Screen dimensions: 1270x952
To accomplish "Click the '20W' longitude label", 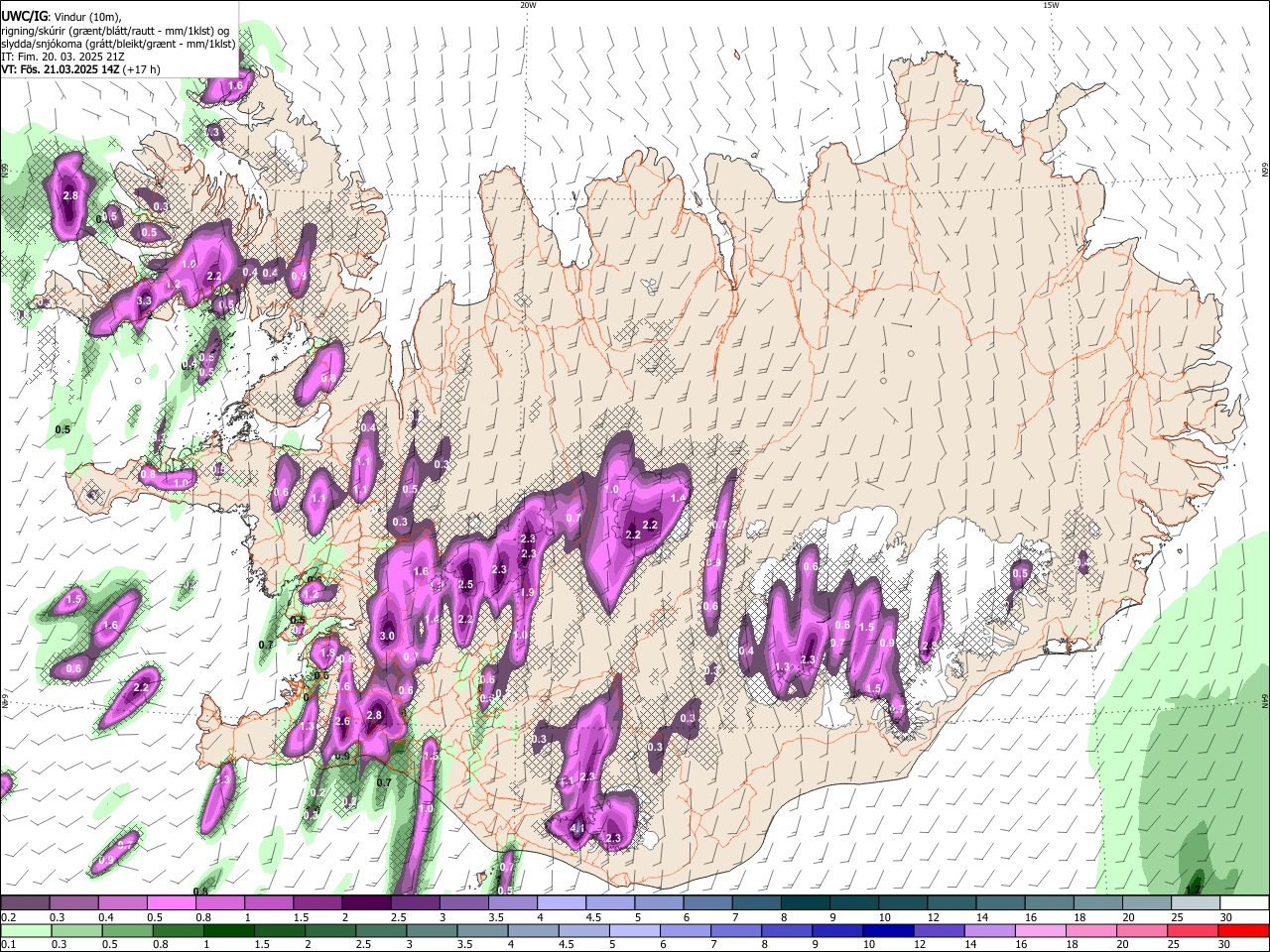I will pyautogui.click(x=528, y=5).
